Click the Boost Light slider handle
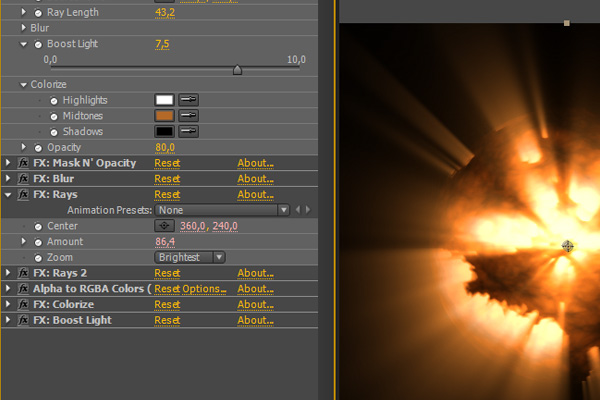The height and width of the screenshot is (400, 600). click(x=237, y=70)
